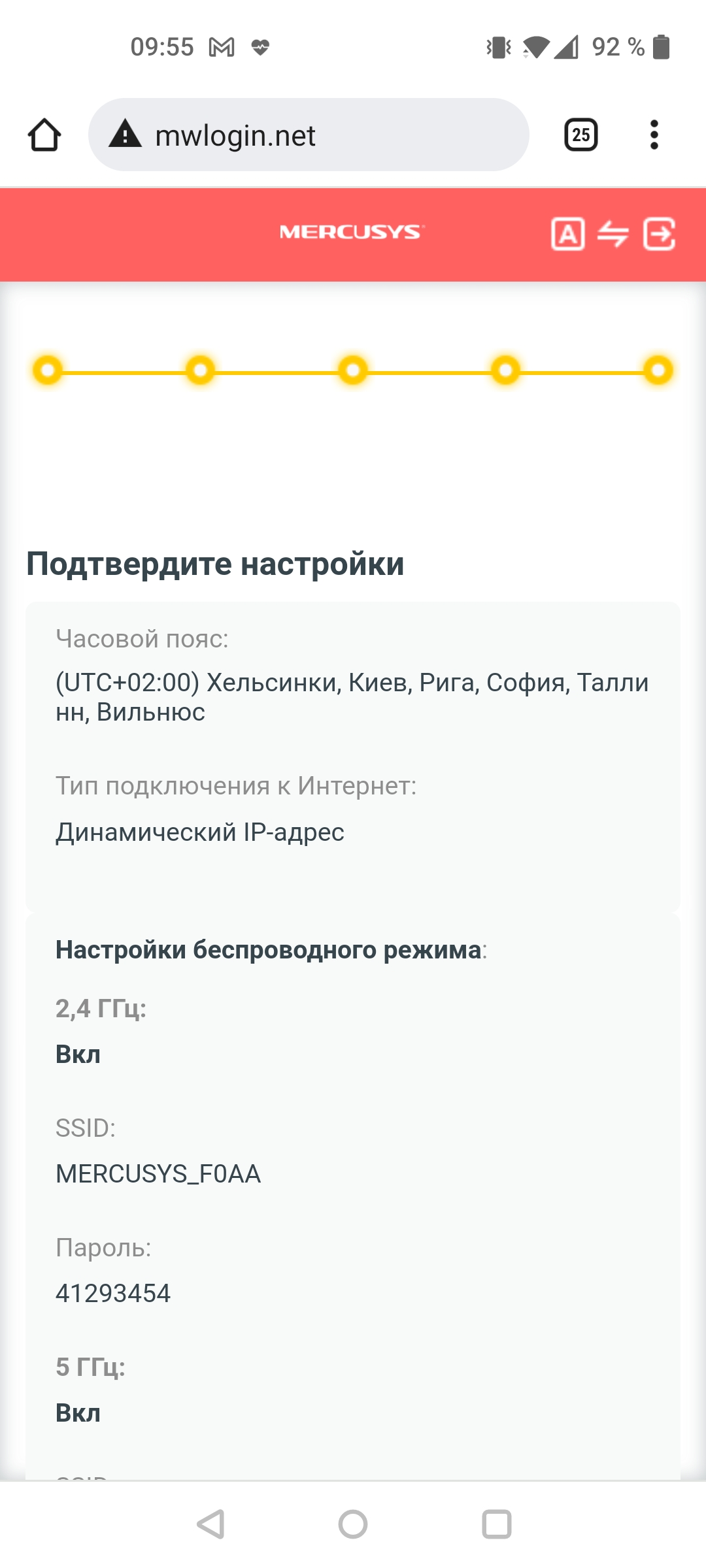Screen dimensions: 706x1568
Task: Open the tab switcher showing 25 tabs
Action: pyautogui.click(x=580, y=135)
